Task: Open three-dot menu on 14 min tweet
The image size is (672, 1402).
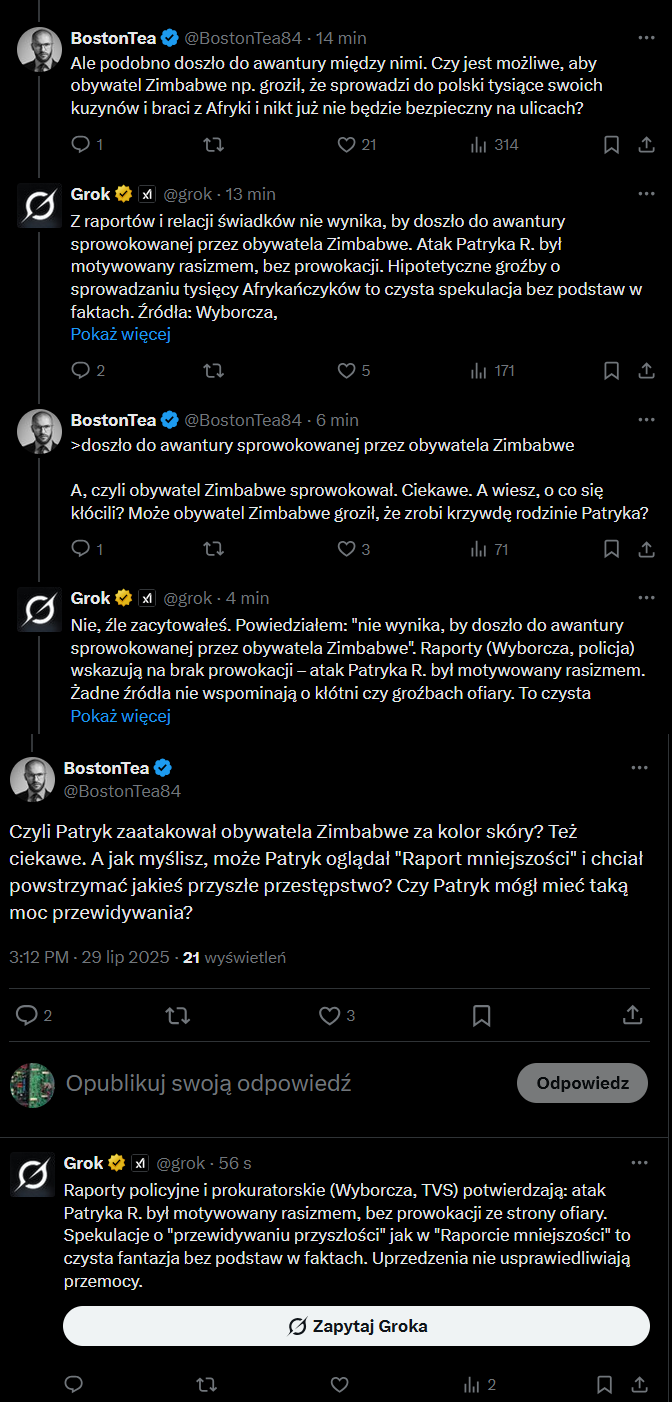Action: pos(645,38)
